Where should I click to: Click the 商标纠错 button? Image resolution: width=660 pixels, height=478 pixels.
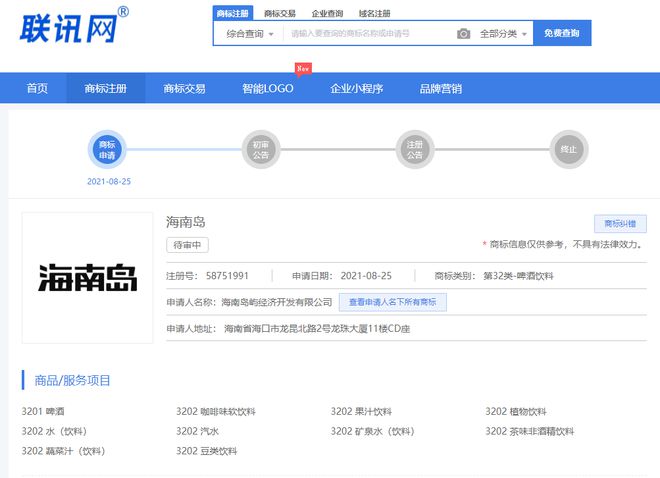(620, 224)
